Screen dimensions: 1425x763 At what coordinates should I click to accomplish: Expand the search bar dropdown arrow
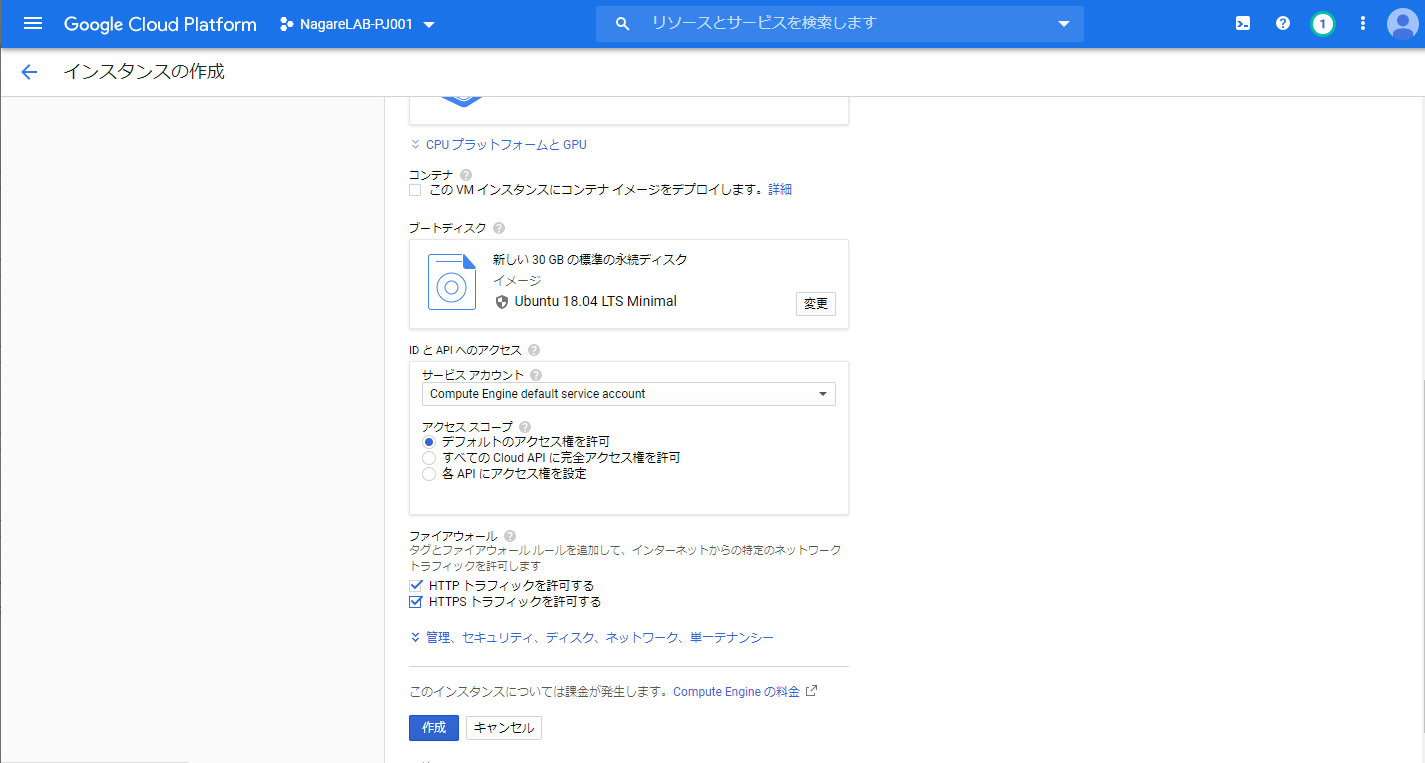click(x=1064, y=24)
